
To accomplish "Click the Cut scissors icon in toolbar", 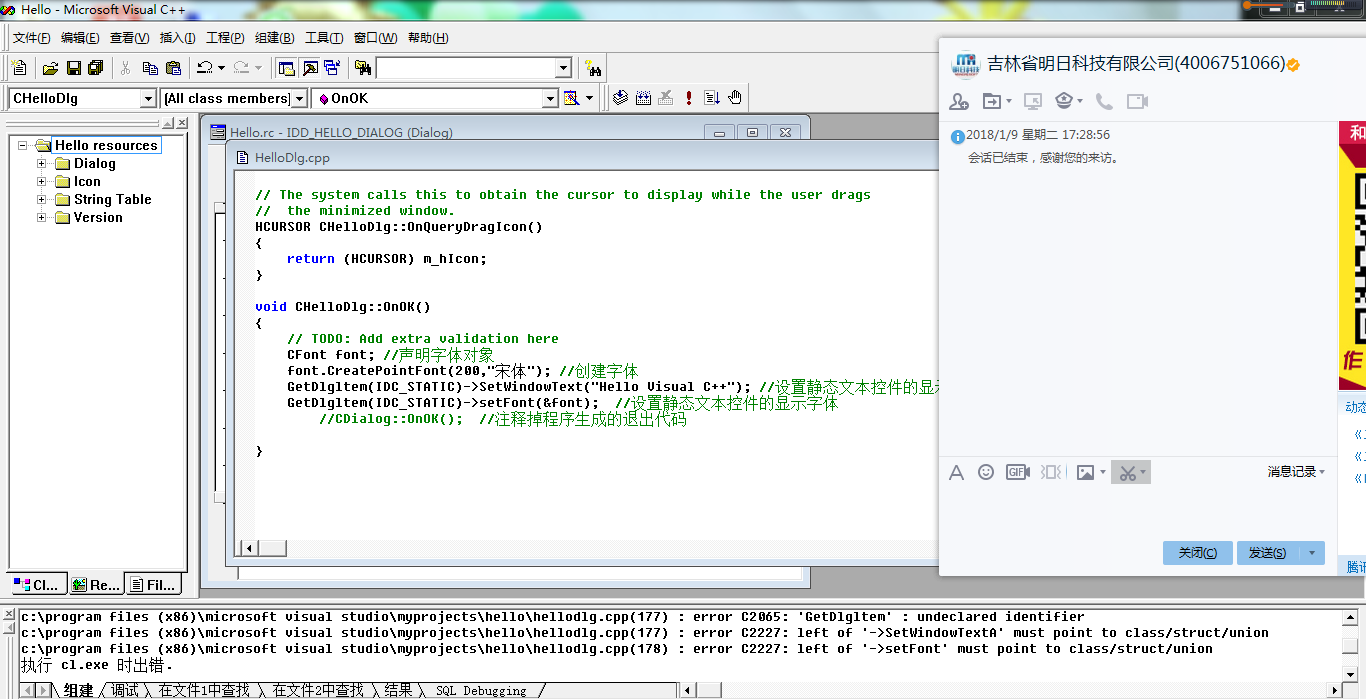I will [x=126, y=68].
